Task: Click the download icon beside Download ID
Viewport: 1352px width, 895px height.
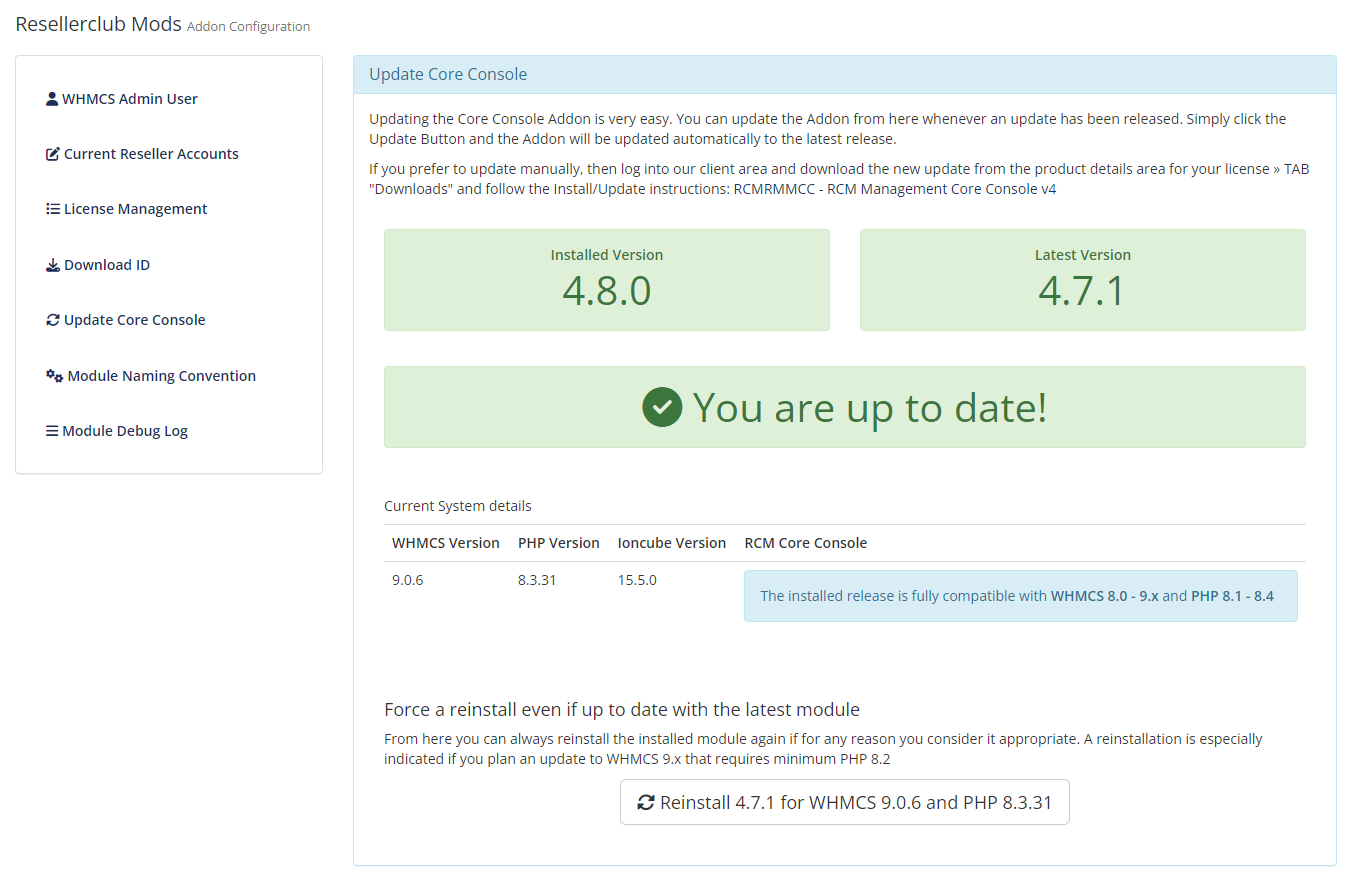Action: (53, 265)
